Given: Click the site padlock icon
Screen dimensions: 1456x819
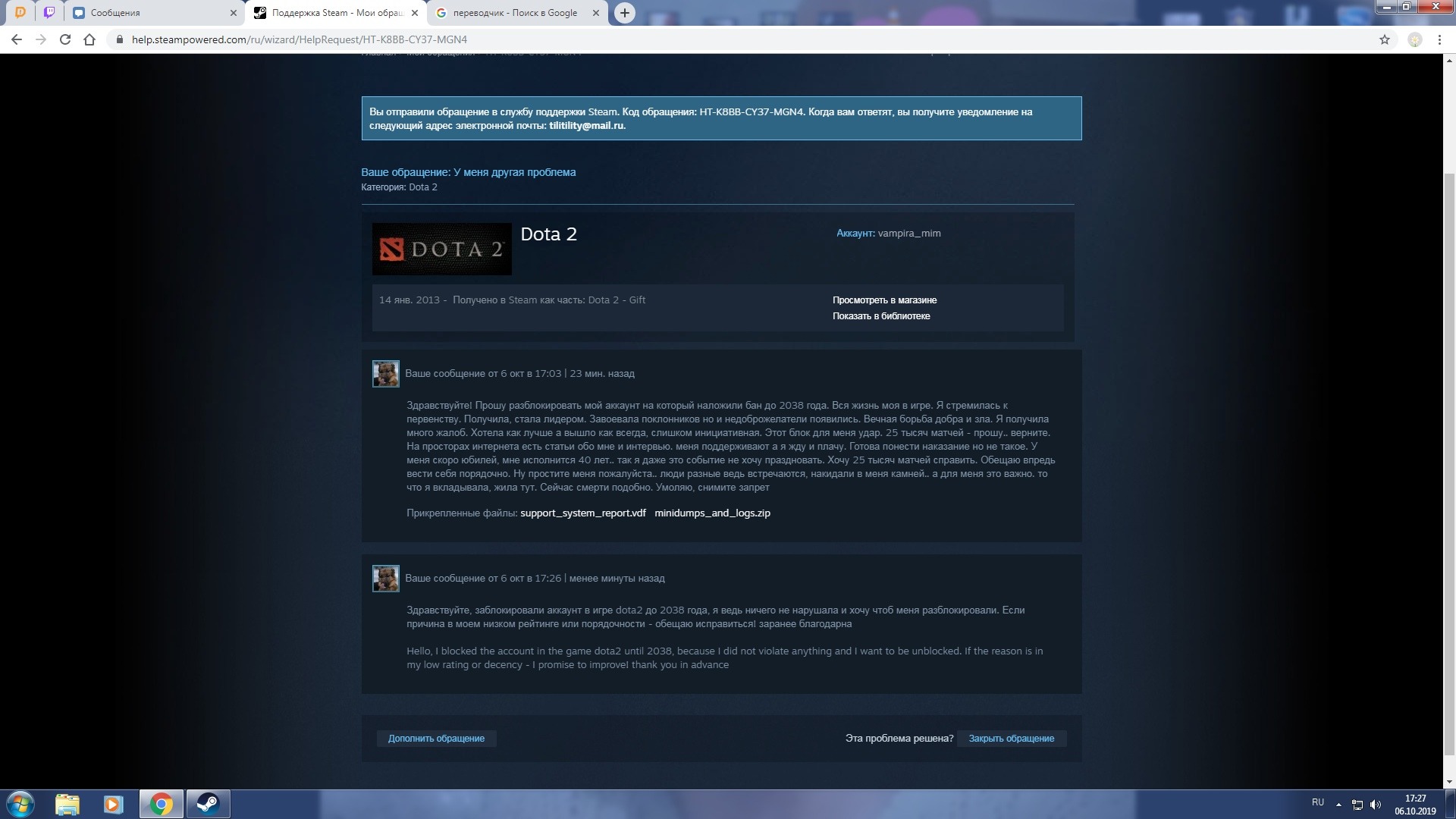Looking at the screenshot, I should (119, 39).
